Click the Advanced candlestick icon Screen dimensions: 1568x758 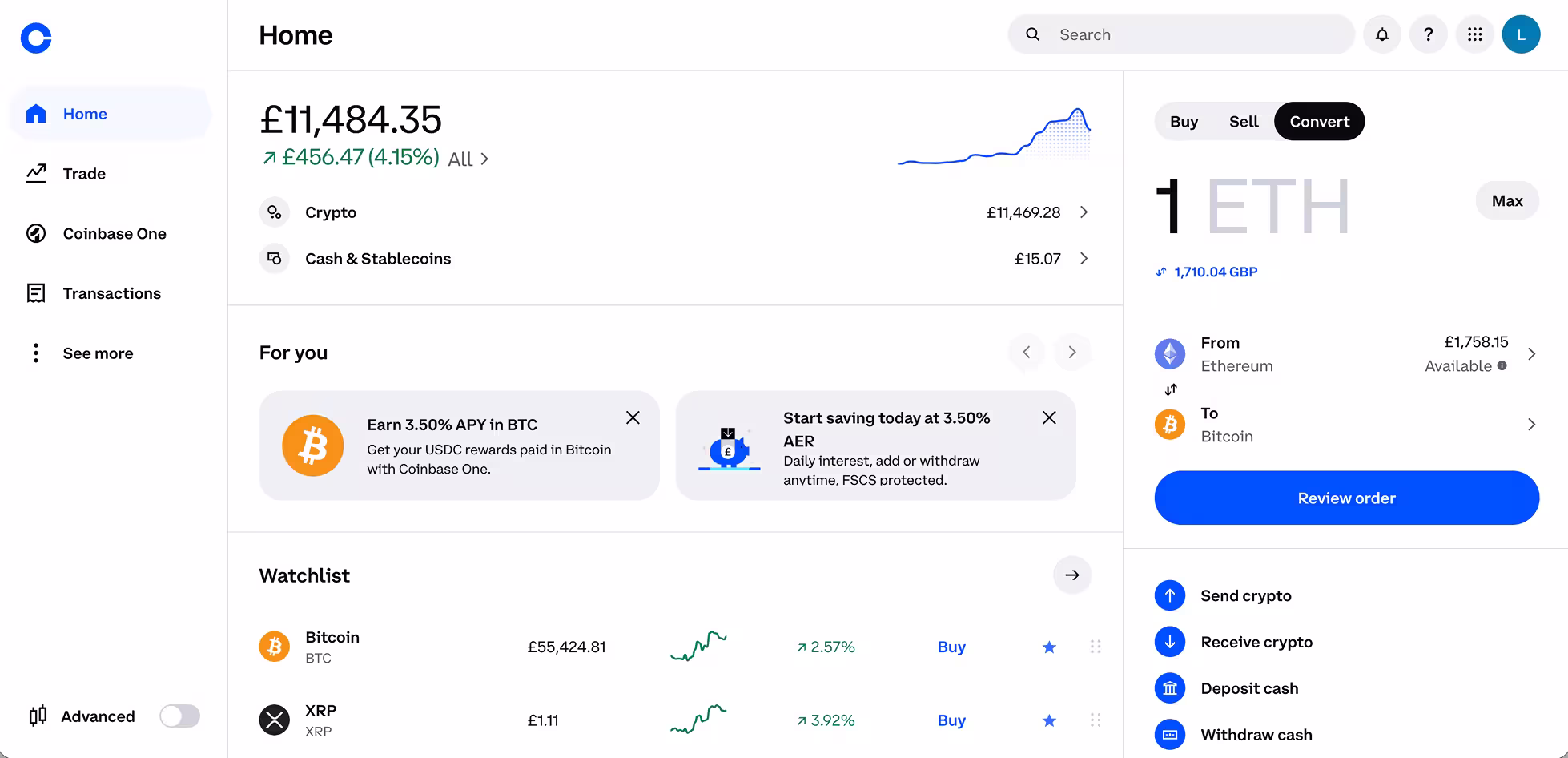[x=38, y=716]
